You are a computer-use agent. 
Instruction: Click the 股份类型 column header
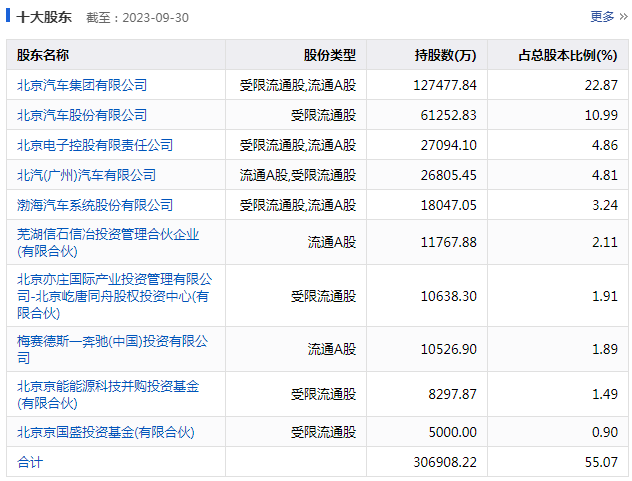coord(329,55)
